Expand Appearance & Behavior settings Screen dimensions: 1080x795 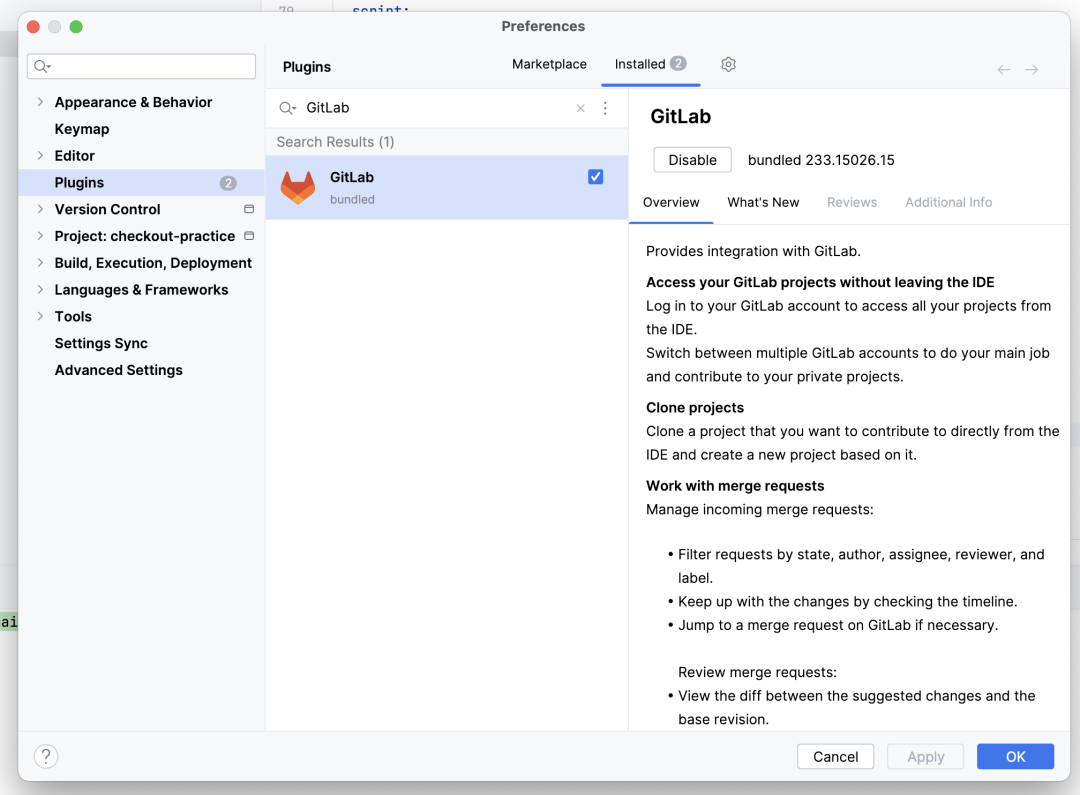coord(40,102)
